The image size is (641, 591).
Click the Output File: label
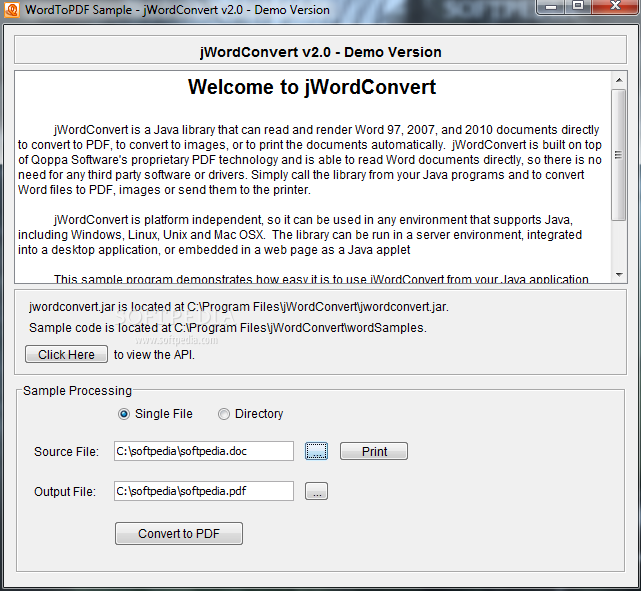(65, 491)
